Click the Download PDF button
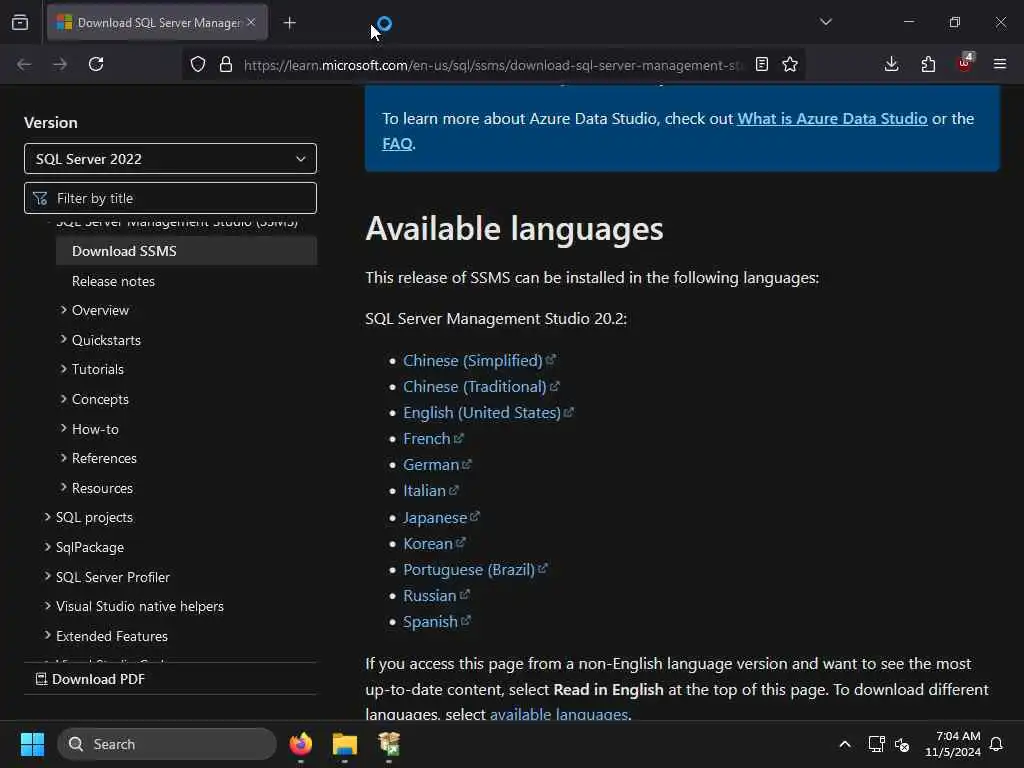This screenshot has height=768, width=1024. pos(90,679)
